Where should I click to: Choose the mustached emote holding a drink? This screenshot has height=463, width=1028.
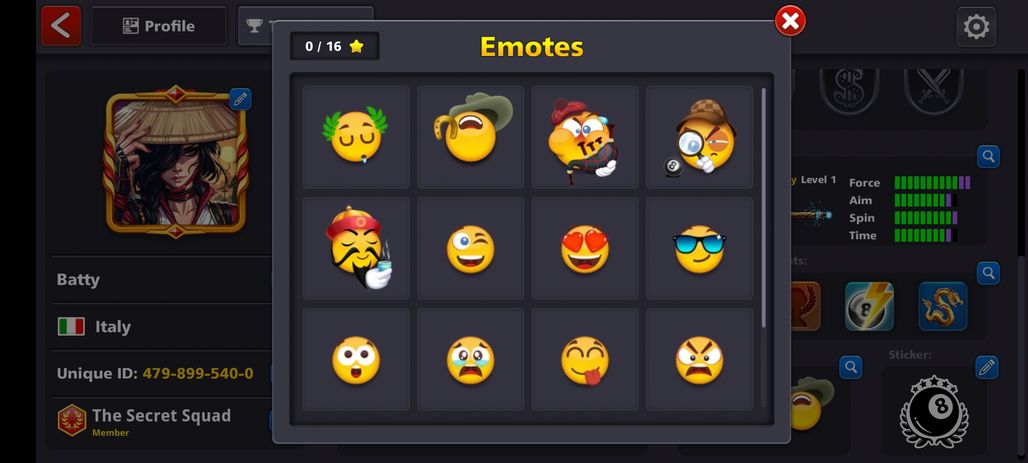pyautogui.click(x=356, y=249)
